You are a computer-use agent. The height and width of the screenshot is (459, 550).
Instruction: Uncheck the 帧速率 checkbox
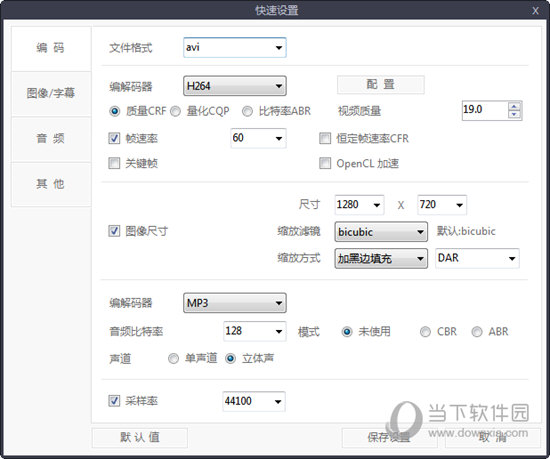tap(114, 138)
